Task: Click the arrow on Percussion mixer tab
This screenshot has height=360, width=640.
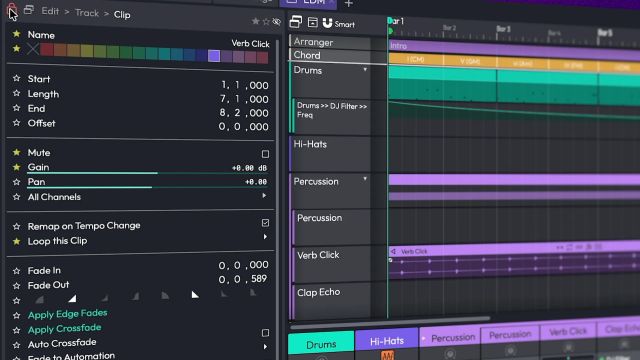Action: [424, 338]
